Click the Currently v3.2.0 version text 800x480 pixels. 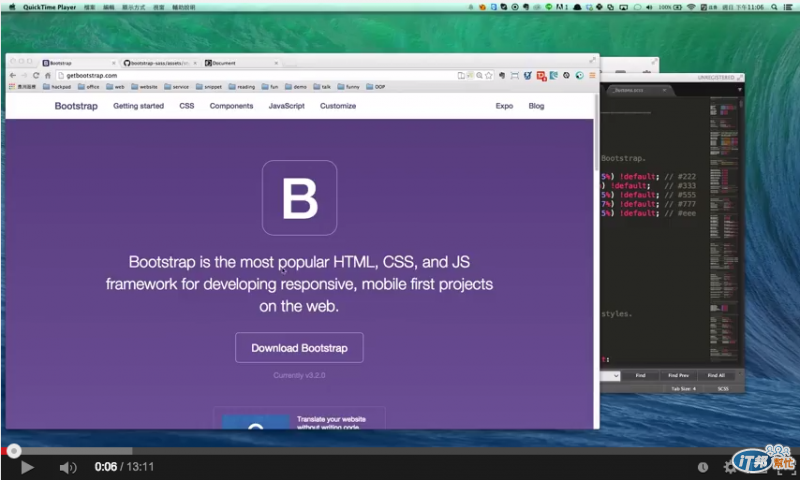(299, 375)
